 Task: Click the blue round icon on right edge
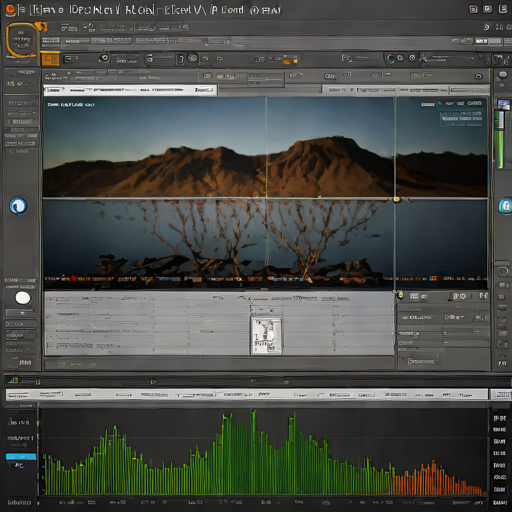pos(506,206)
